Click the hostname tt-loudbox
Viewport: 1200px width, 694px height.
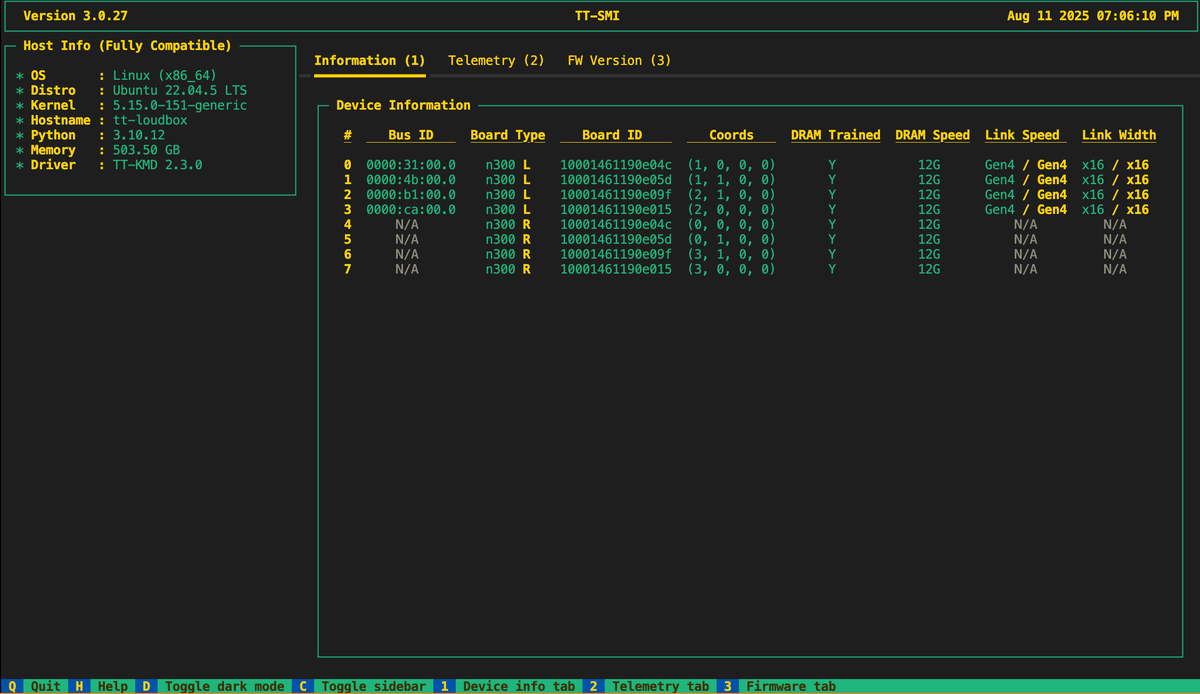pyautogui.click(x=149, y=120)
